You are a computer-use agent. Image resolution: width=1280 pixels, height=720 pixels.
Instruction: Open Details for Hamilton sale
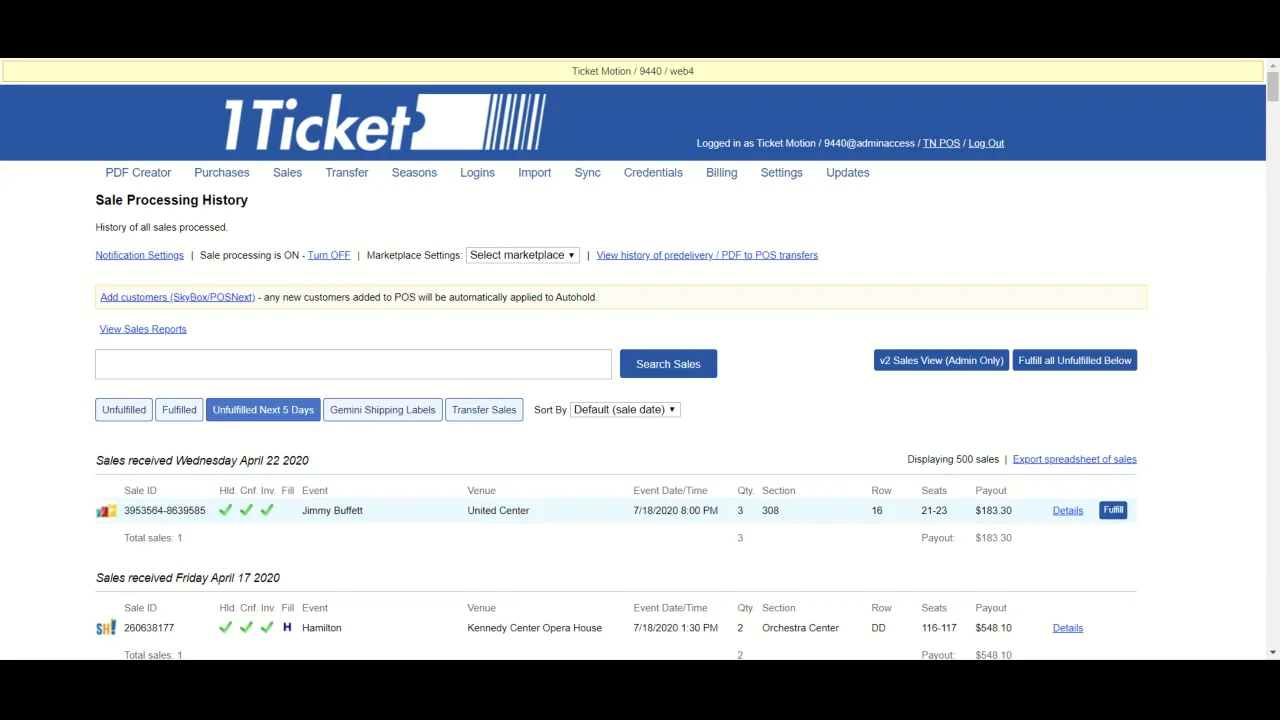[1067, 628]
